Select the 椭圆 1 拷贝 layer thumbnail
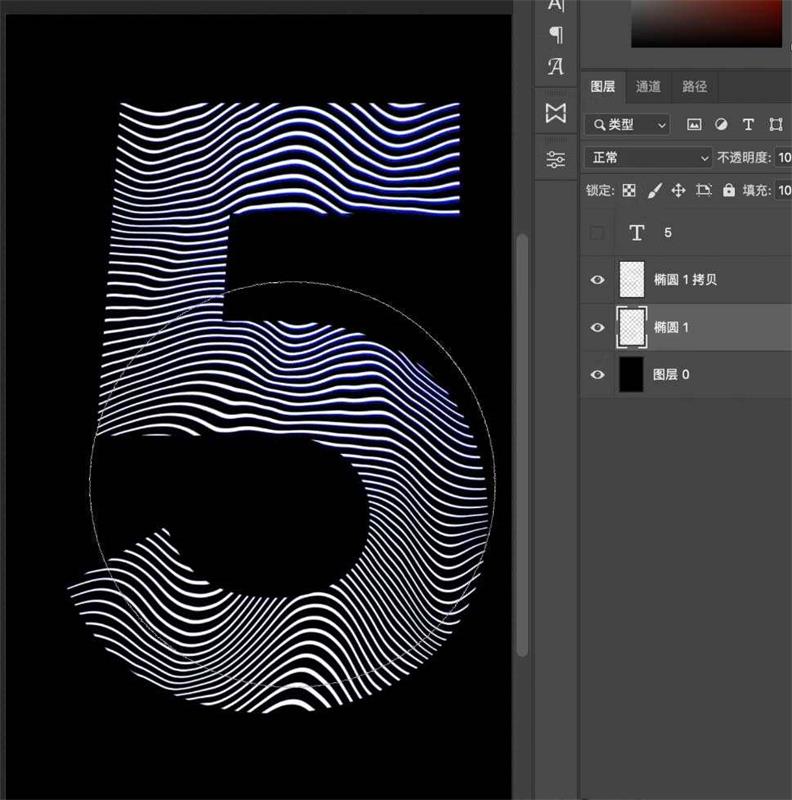The width and height of the screenshot is (792, 800). point(632,279)
